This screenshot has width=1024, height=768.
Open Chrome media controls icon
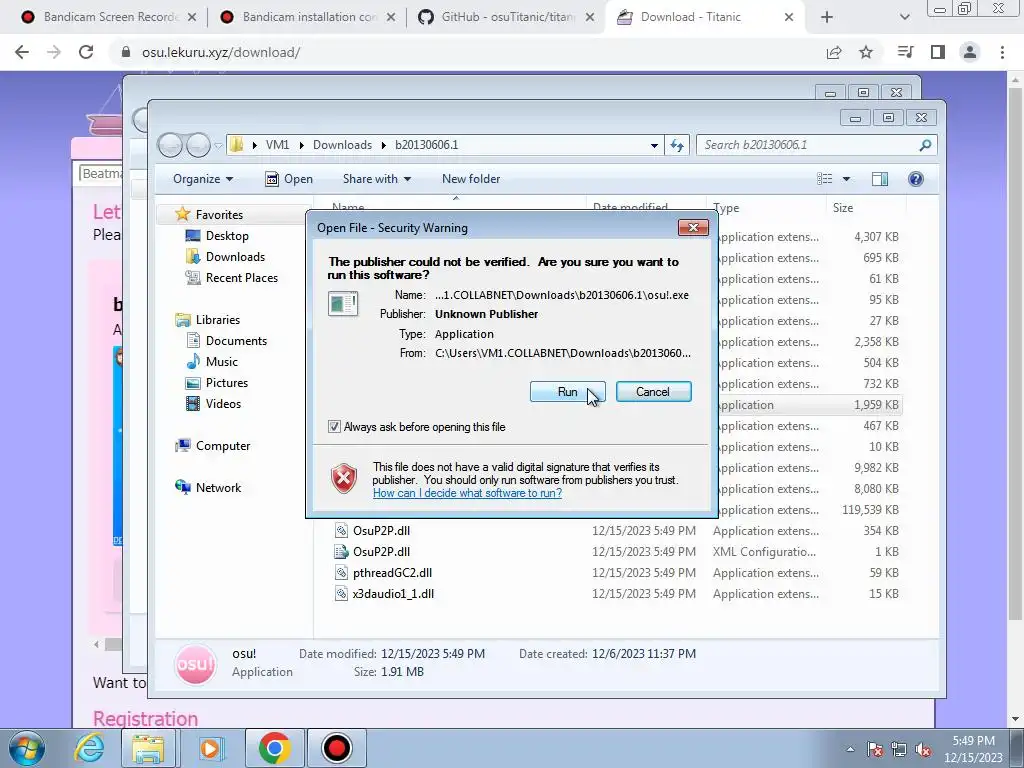(905, 52)
